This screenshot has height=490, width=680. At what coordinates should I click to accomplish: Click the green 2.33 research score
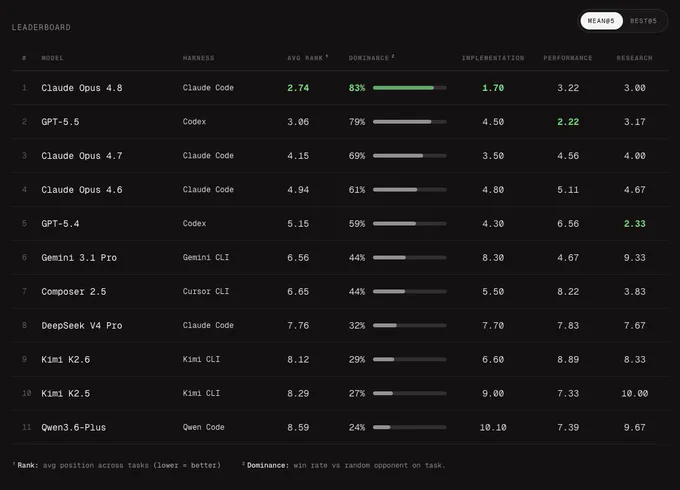[634, 224]
